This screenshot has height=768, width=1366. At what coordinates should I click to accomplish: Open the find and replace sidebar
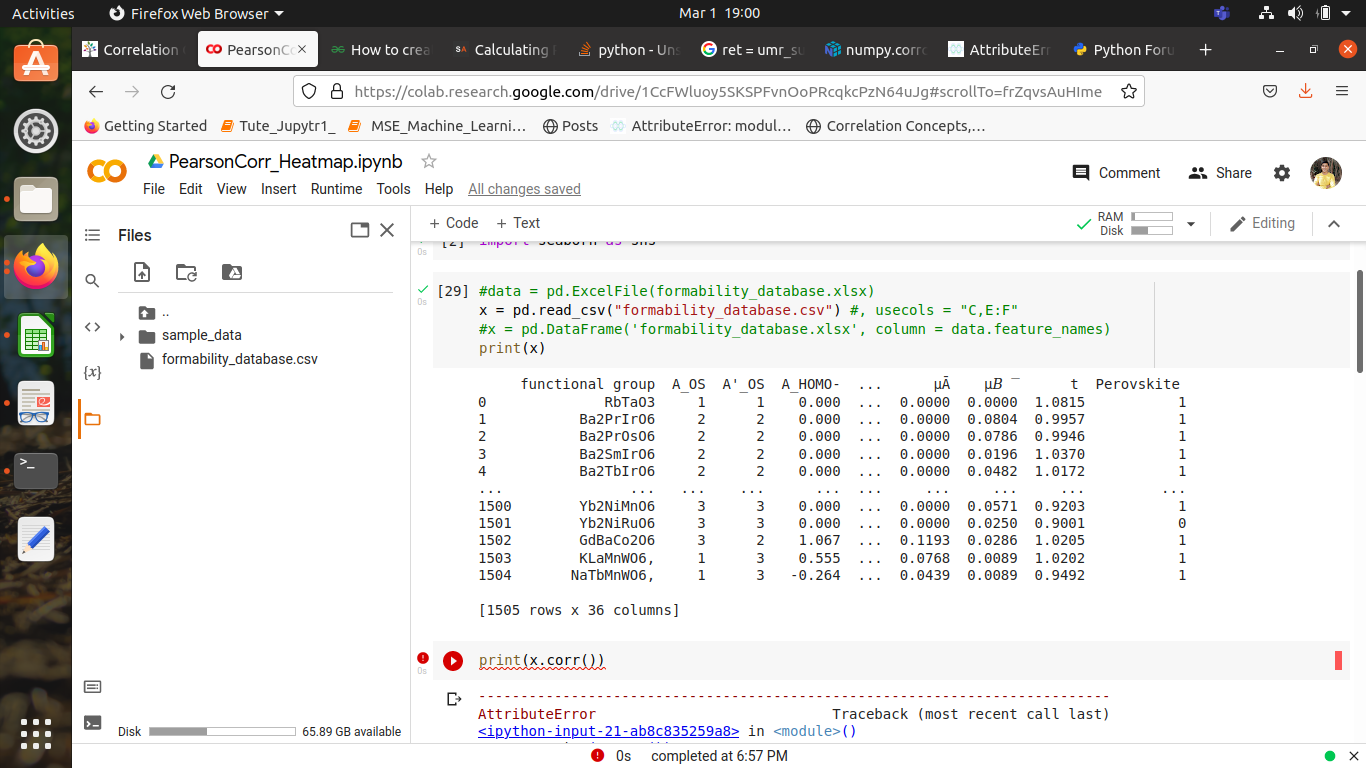92,281
